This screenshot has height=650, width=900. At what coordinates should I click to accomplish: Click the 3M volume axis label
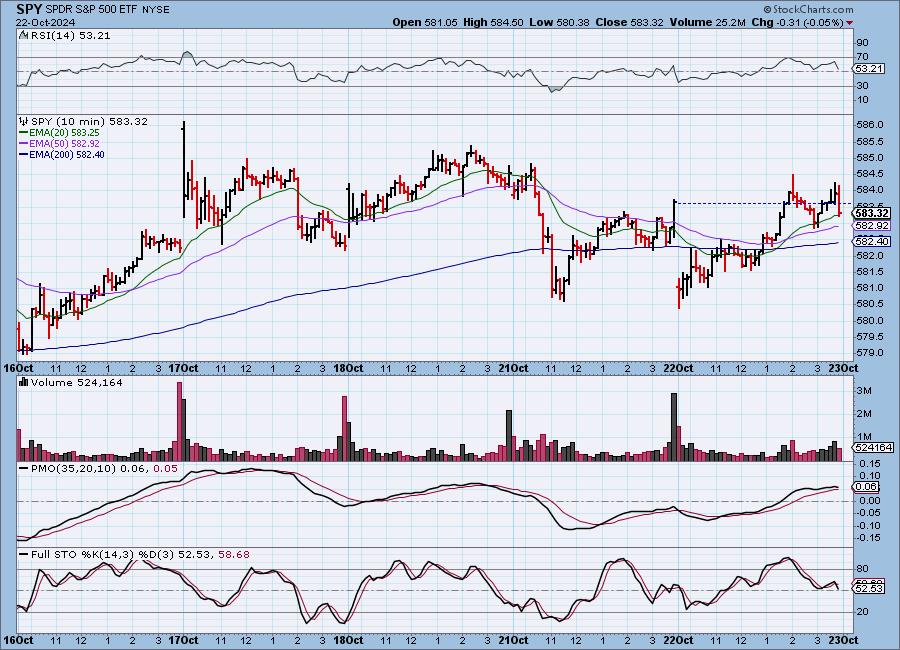click(864, 390)
